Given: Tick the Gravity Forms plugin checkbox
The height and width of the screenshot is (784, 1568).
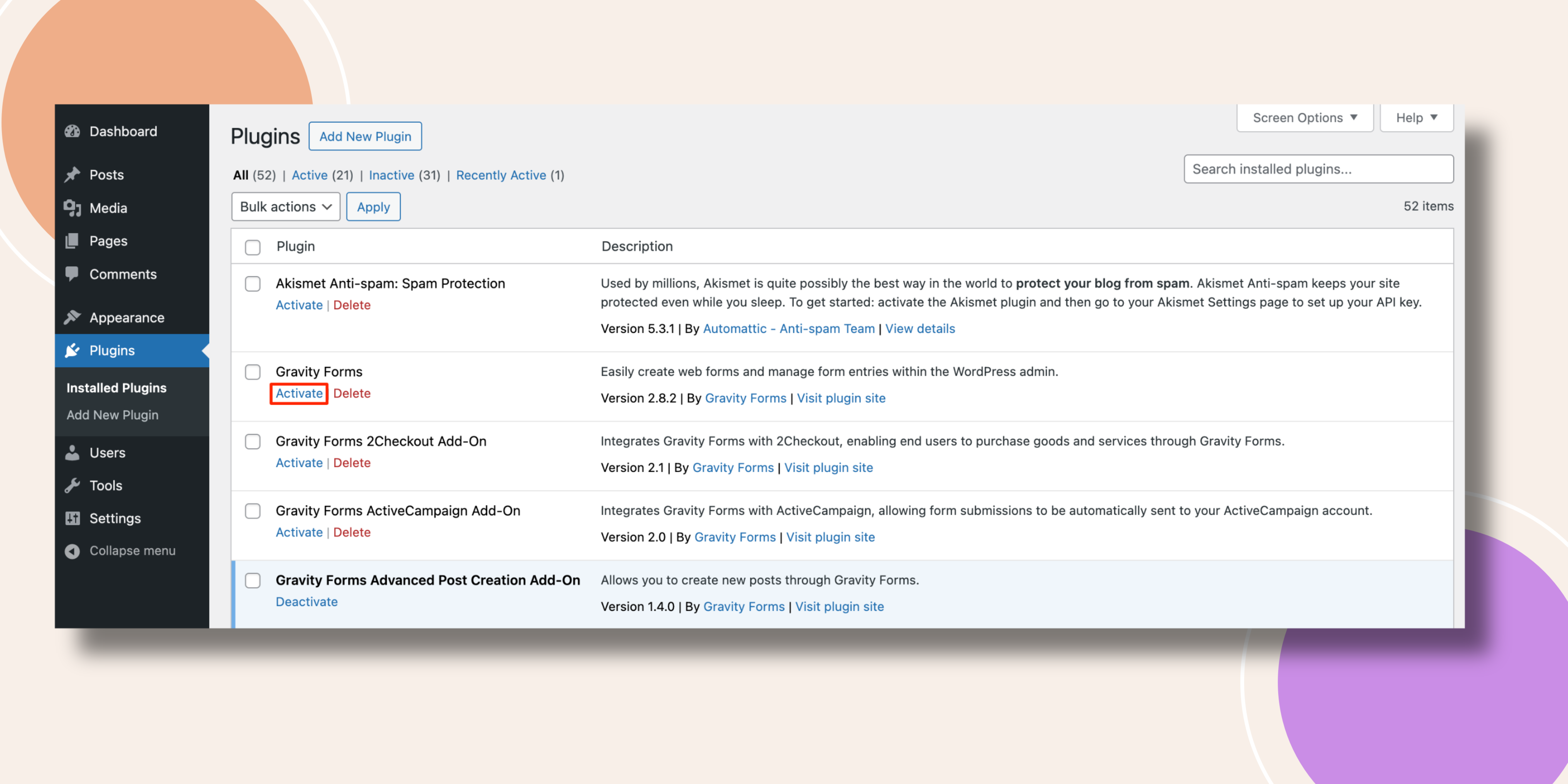Looking at the screenshot, I should pyautogui.click(x=253, y=372).
